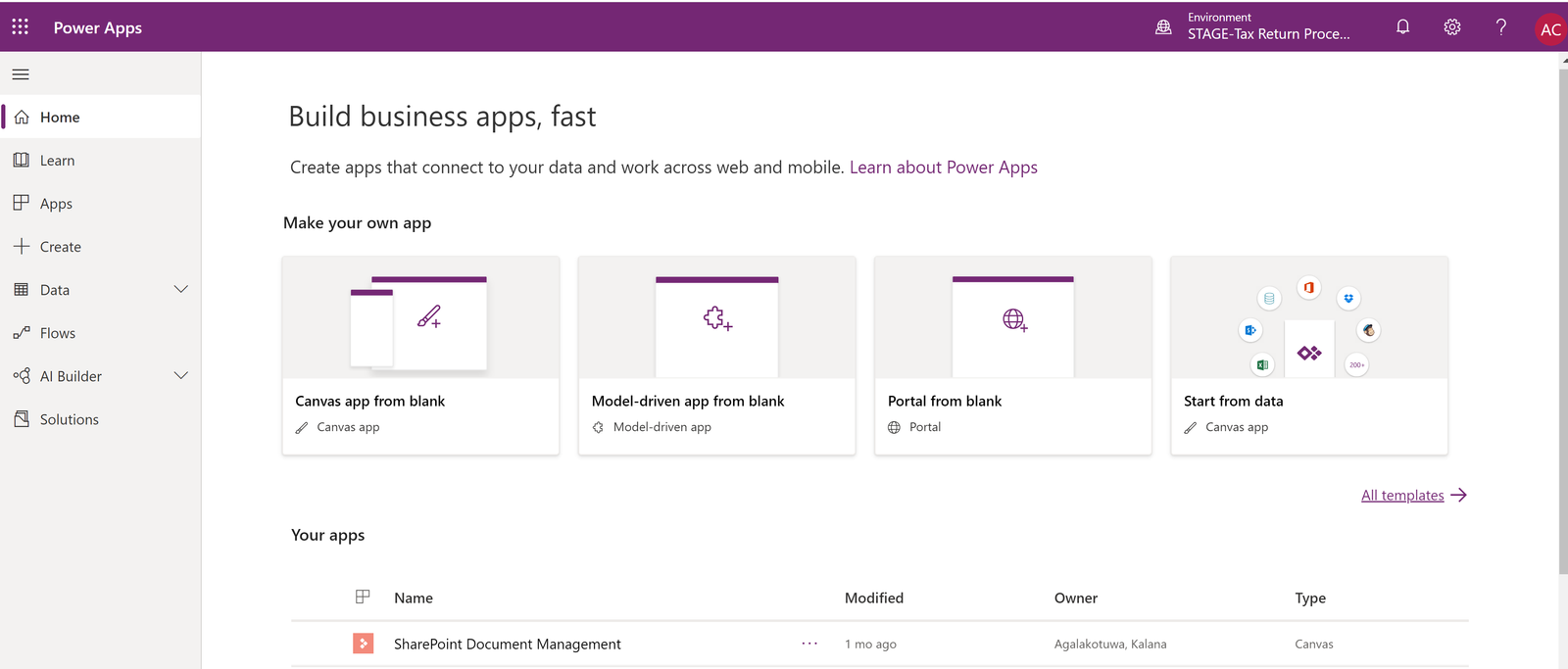
Task: Click the vertical page scrollbar
Action: [1562, 323]
